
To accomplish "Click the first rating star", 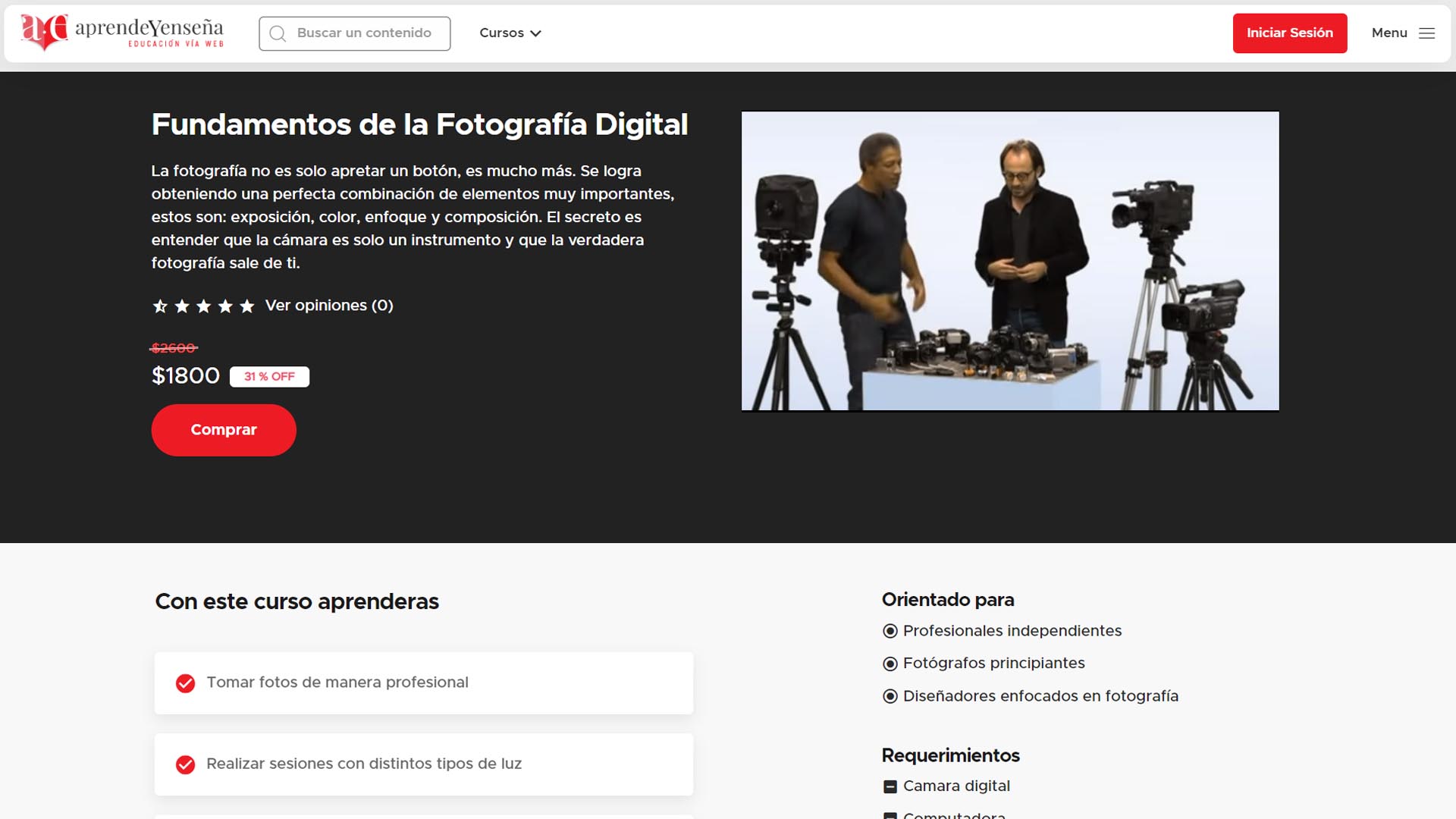I will coord(160,306).
